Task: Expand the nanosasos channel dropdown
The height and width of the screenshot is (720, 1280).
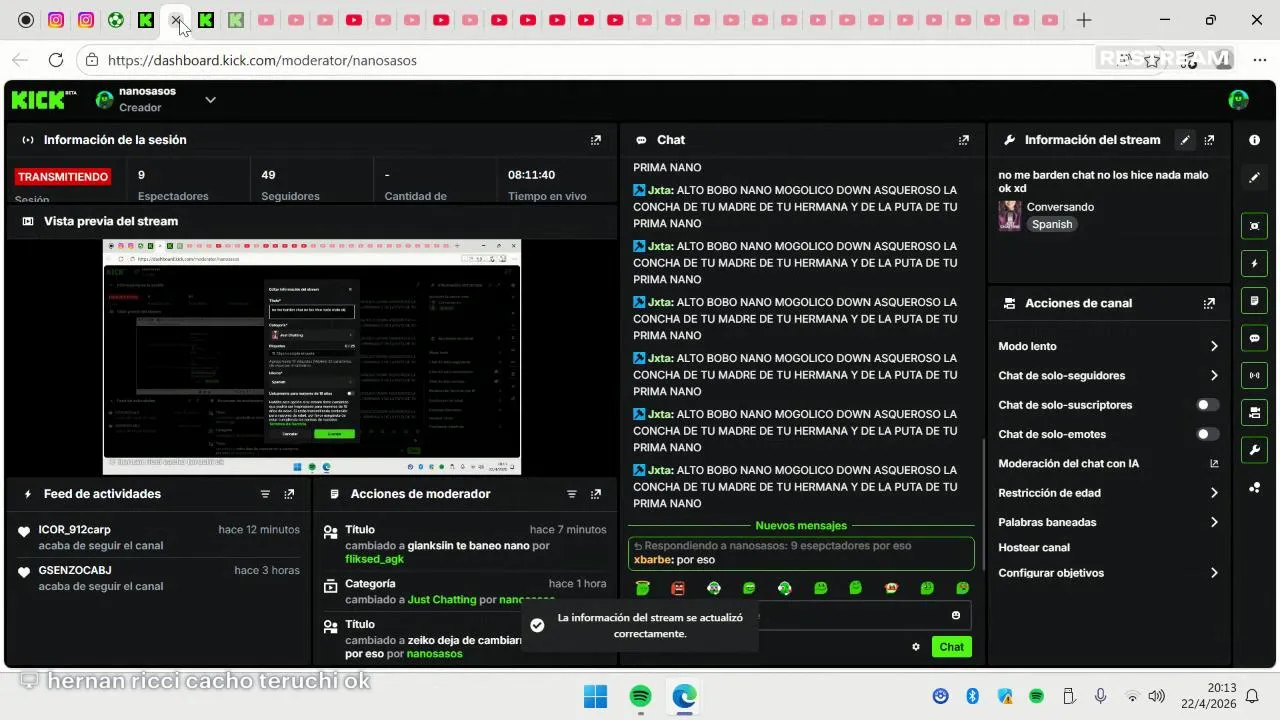Action: [210, 99]
